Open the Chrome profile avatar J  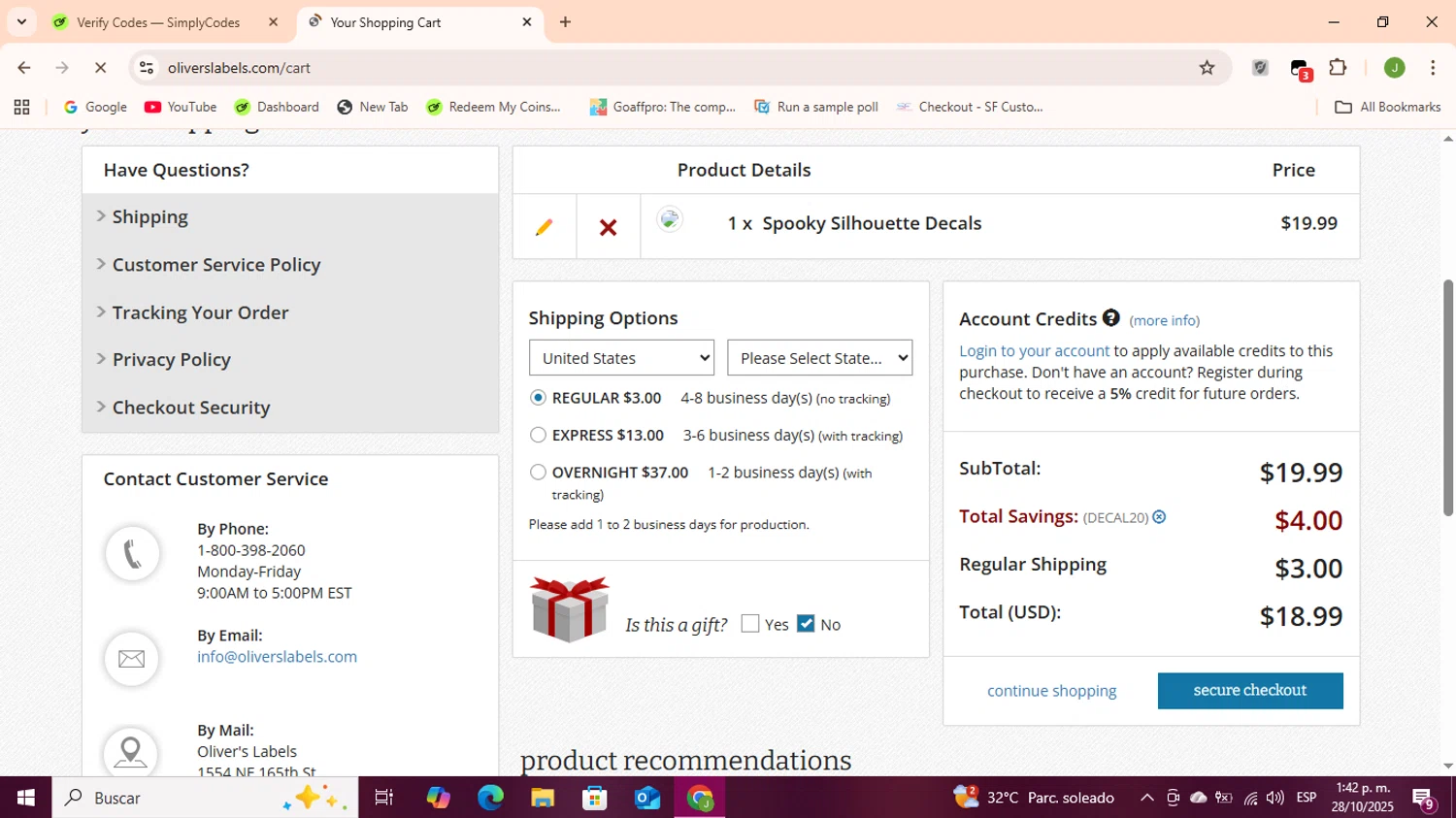pos(1394,68)
